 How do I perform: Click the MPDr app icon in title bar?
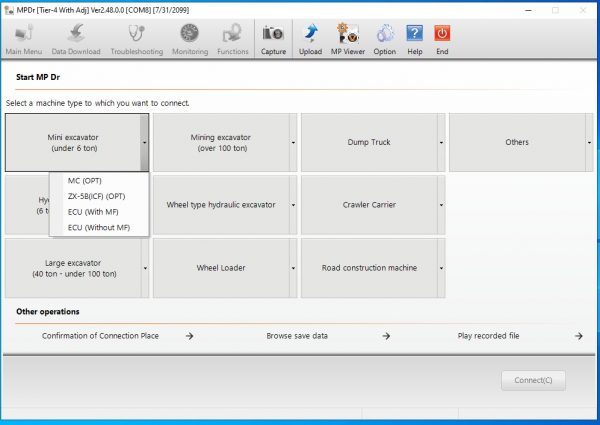tap(8, 10)
